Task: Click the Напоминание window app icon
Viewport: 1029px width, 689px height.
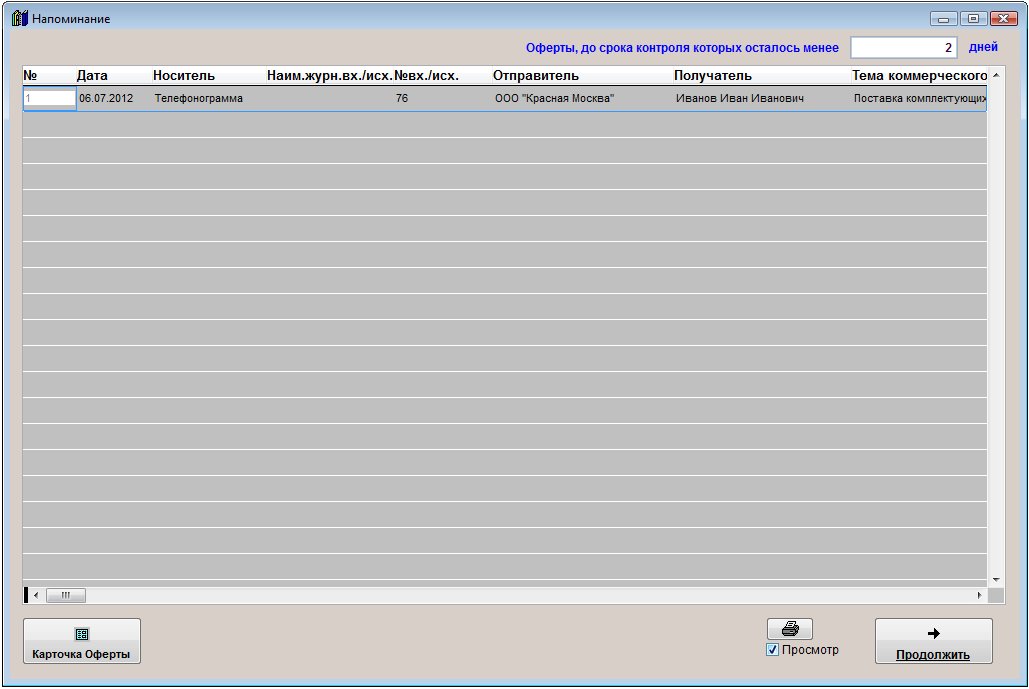Action: pyautogui.click(x=20, y=18)
